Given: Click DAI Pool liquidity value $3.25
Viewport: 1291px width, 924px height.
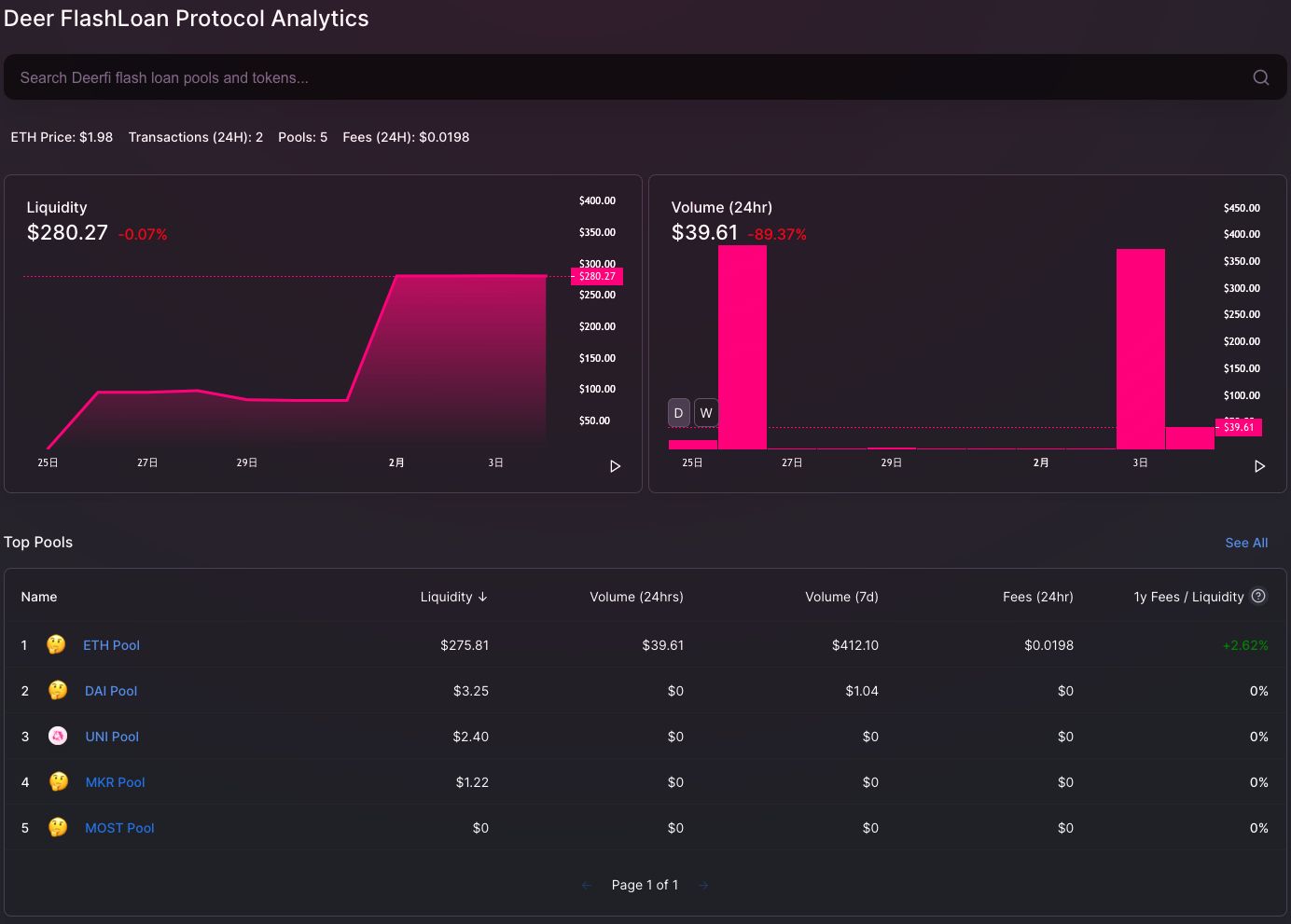Looking at the screenshot, I should click(471, 691).
